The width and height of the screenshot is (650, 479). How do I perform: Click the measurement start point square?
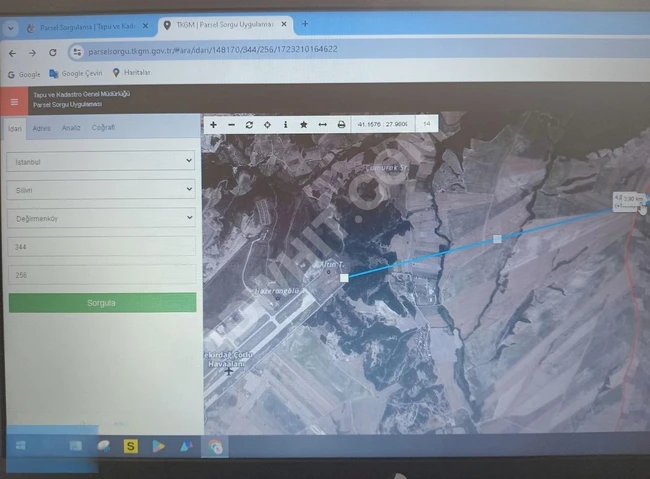pos(344,278)
